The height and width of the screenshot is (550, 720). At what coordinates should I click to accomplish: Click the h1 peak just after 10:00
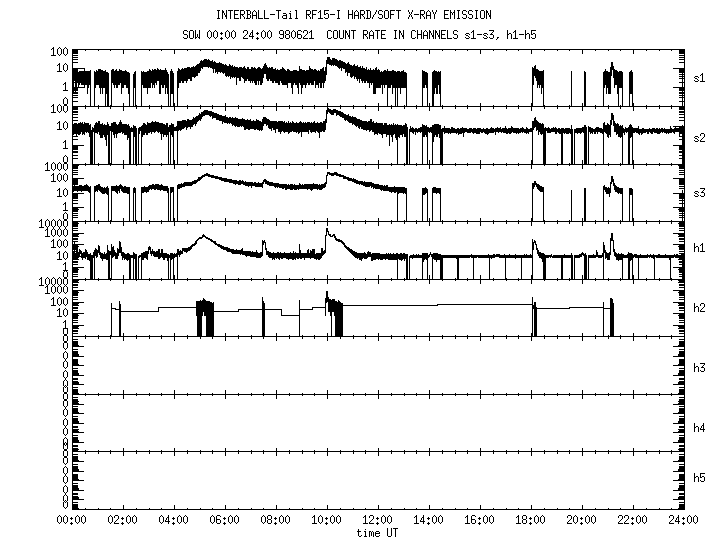pos(327,231)
